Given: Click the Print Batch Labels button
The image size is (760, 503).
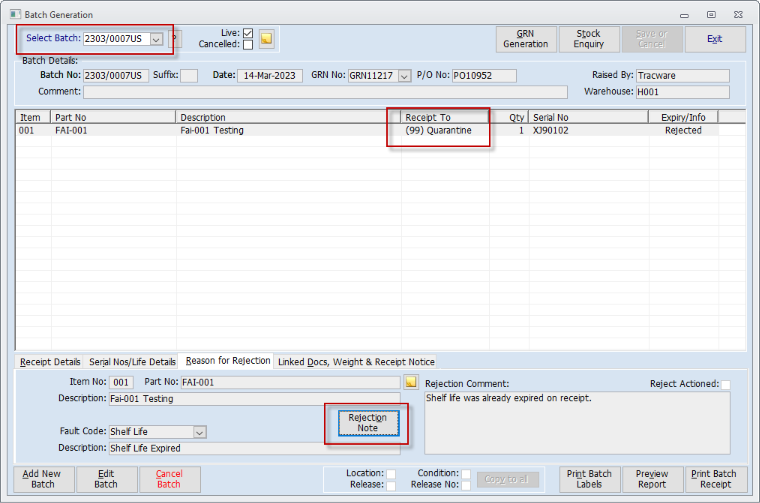Looking at the screenshot, I should [x=589, y=479].
